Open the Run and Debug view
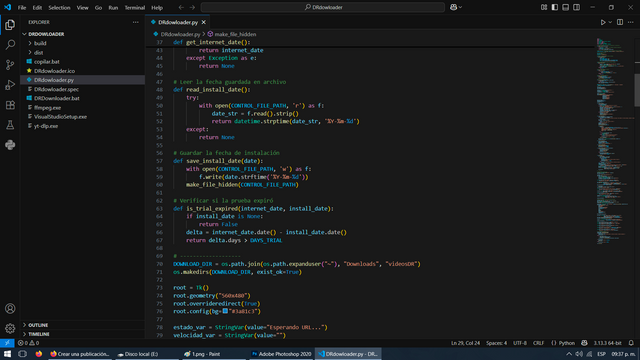 coord(10,84)
